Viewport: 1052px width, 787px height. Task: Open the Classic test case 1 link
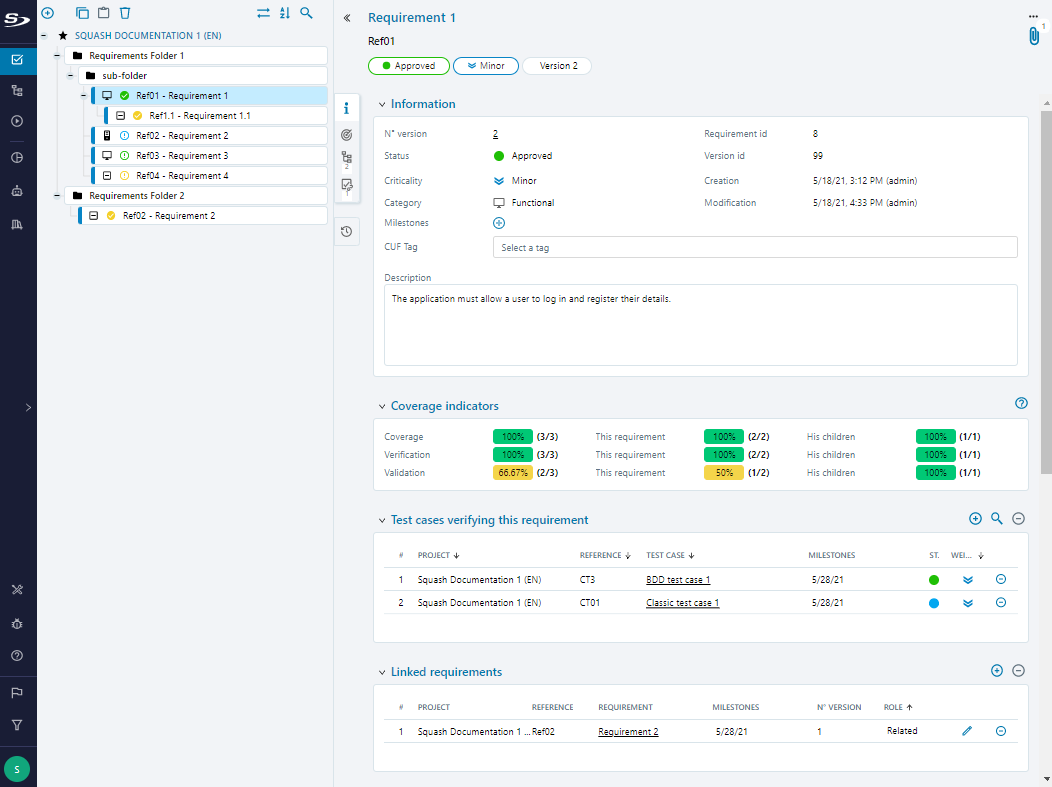(x=682, y=603)
